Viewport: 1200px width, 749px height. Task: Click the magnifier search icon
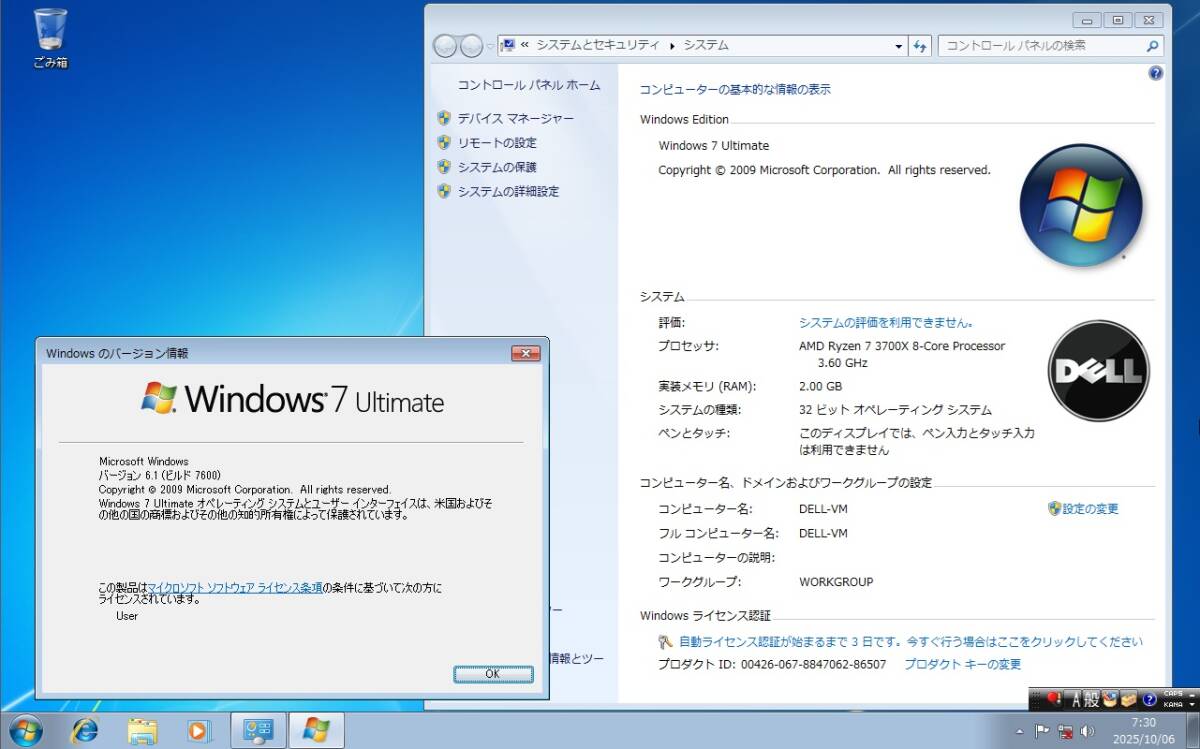point(1152,46)
